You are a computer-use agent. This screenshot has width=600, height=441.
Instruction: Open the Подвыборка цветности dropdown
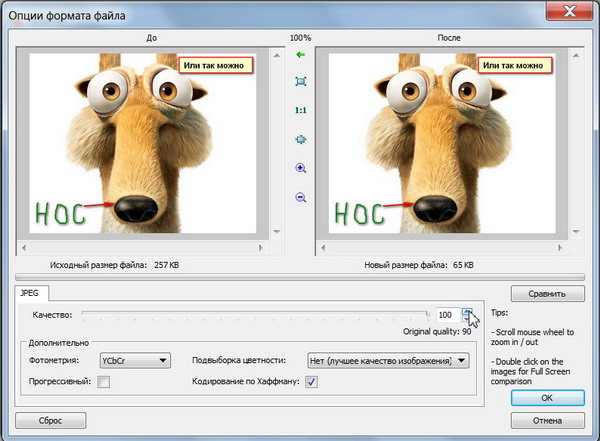pyautogui.click(x=388, y=361)
